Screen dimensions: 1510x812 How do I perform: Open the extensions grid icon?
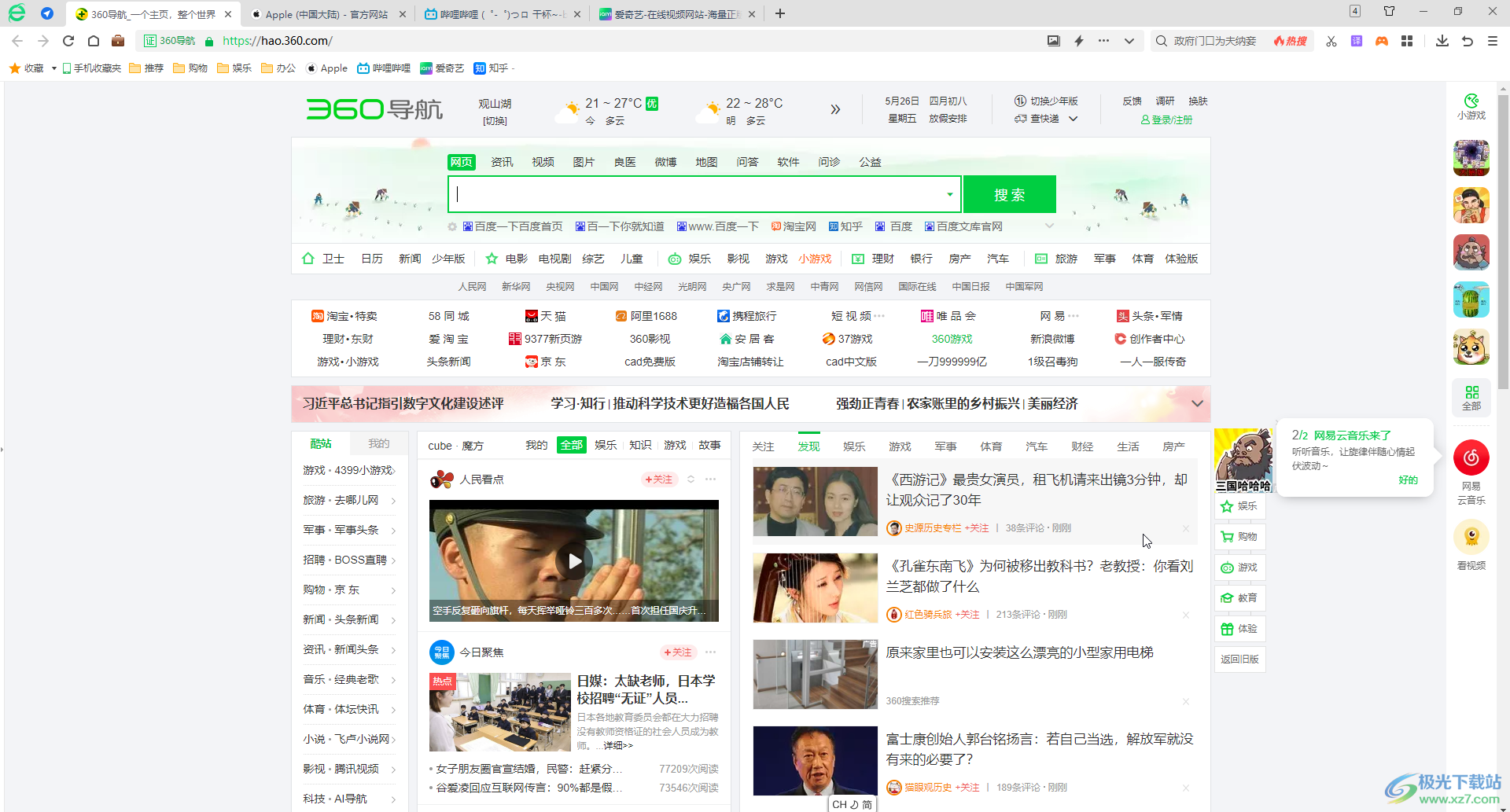pyautogui.click(x=1407, y=41)
